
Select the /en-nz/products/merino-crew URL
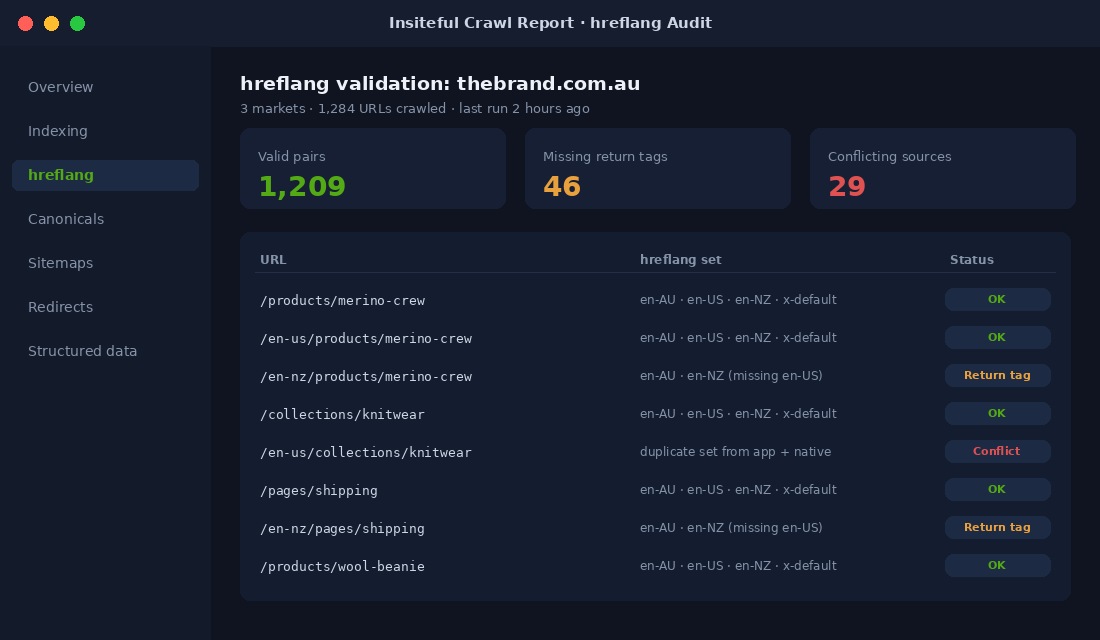click(x=365, y=376)
